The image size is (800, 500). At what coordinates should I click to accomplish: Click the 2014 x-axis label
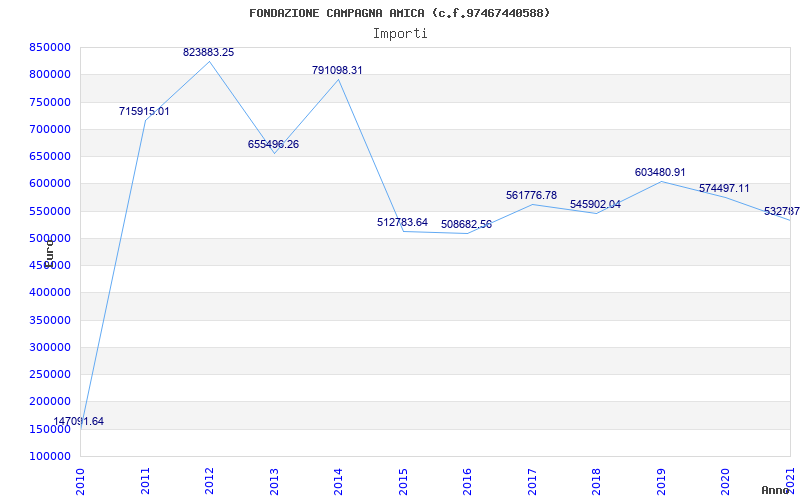coord(339,482)
